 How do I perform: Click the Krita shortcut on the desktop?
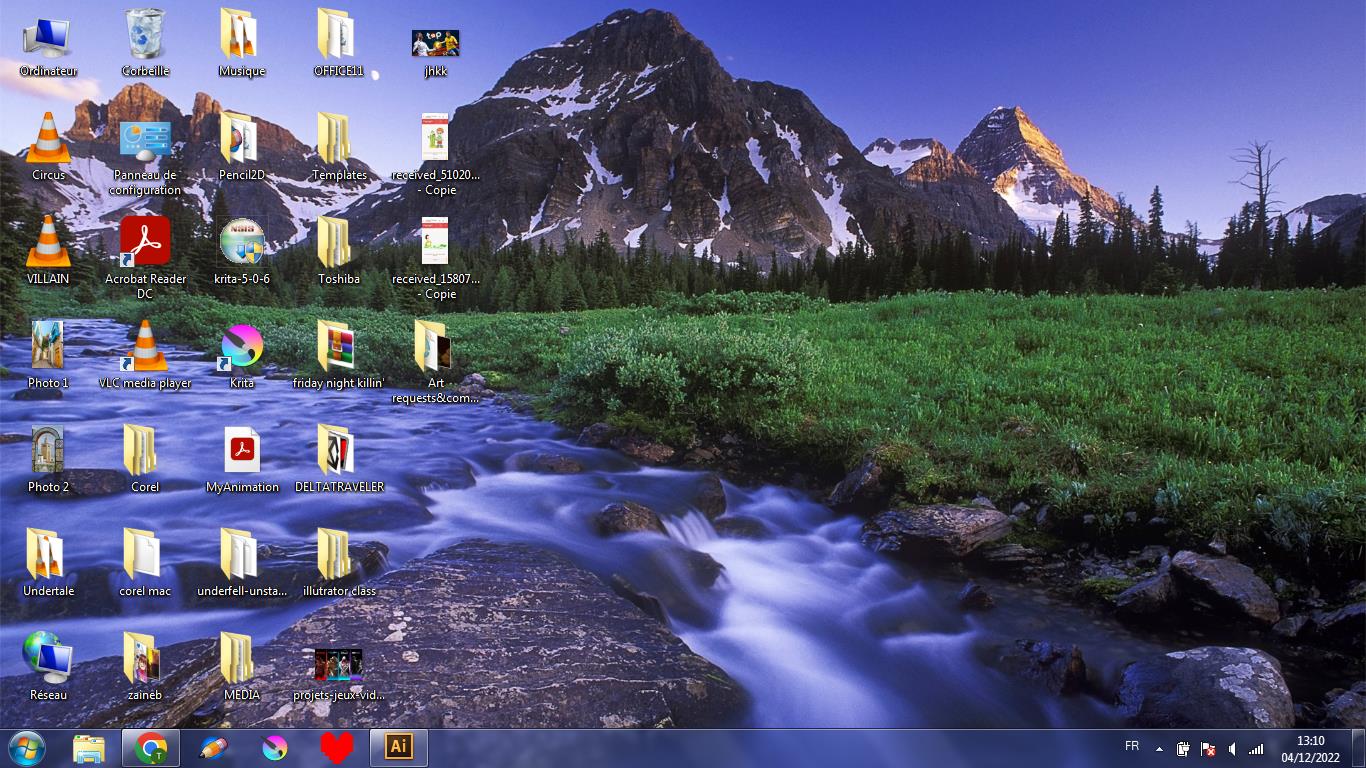pos(242,348)
